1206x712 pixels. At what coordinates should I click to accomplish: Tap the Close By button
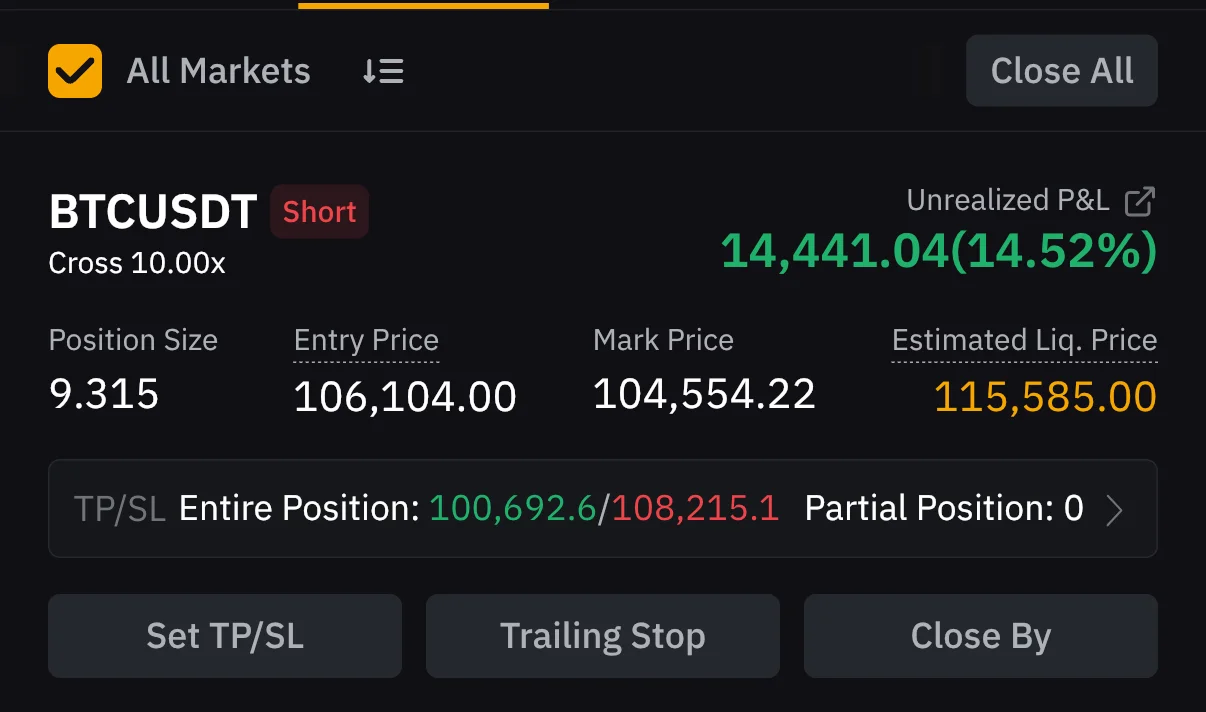pyautogui.click(x=980, y=636)
